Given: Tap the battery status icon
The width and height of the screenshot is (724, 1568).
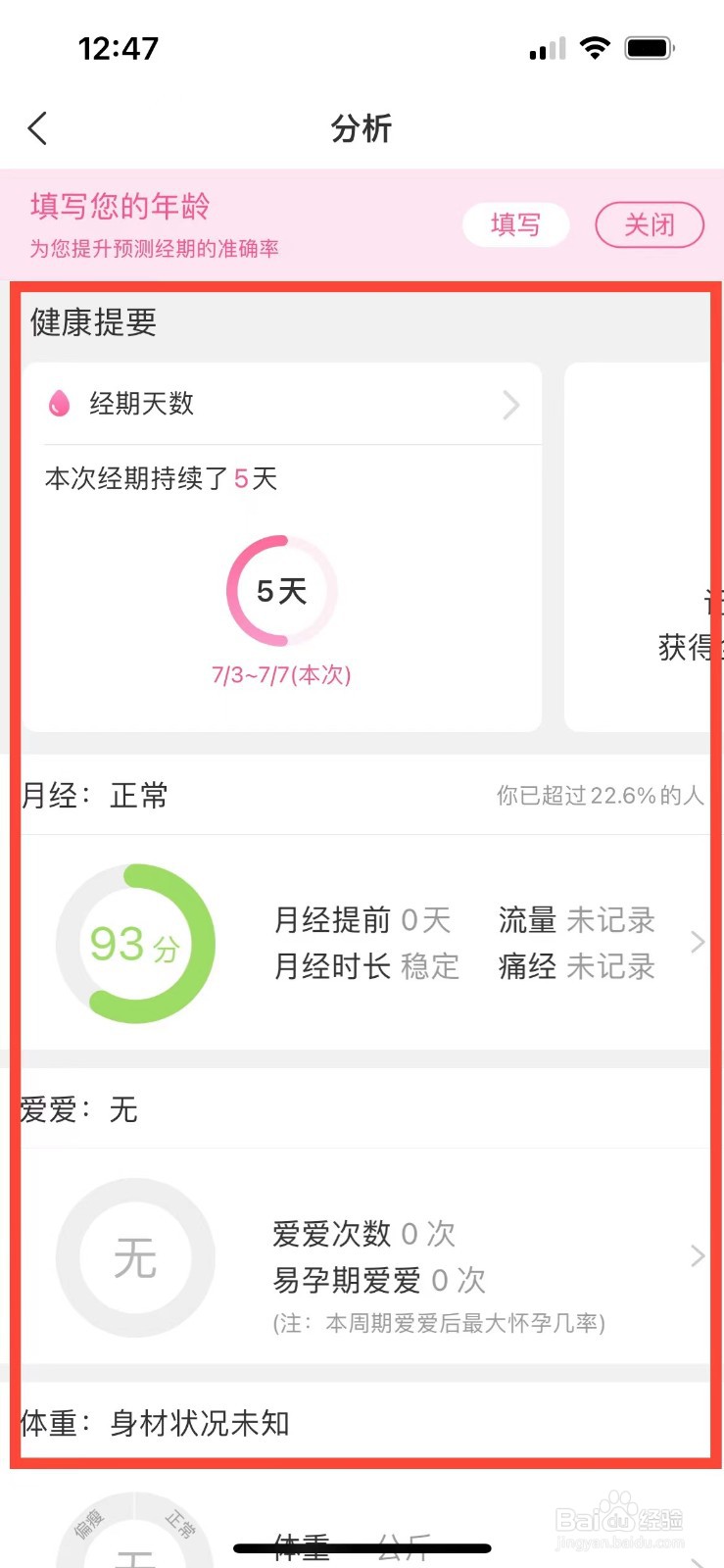Looking at the screenshot, I should pyautogui.click(x=650, y=48).
